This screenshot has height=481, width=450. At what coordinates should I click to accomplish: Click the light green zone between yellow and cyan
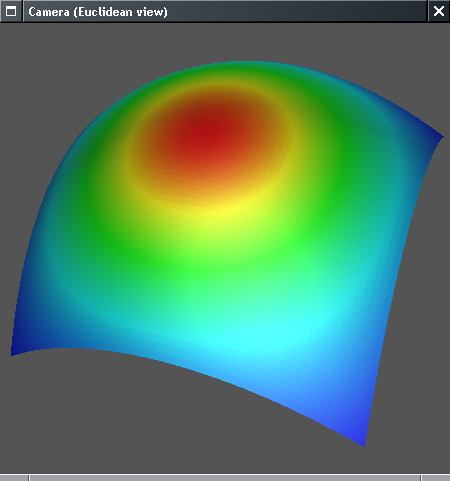(x=200, y=263)
